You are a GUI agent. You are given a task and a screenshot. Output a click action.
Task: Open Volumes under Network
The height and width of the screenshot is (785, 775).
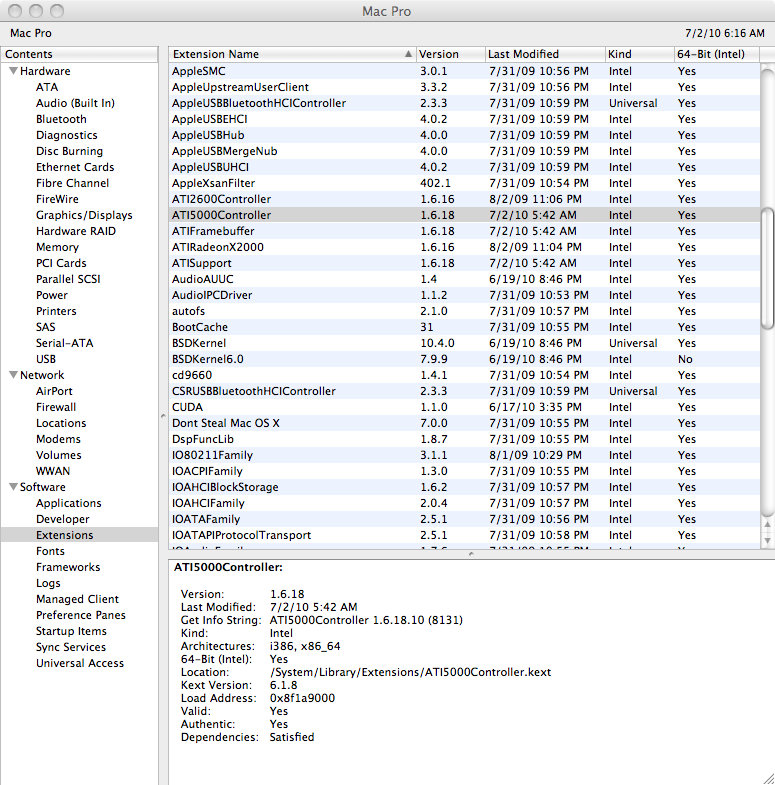pyautogui.click(x=59, y=455)
